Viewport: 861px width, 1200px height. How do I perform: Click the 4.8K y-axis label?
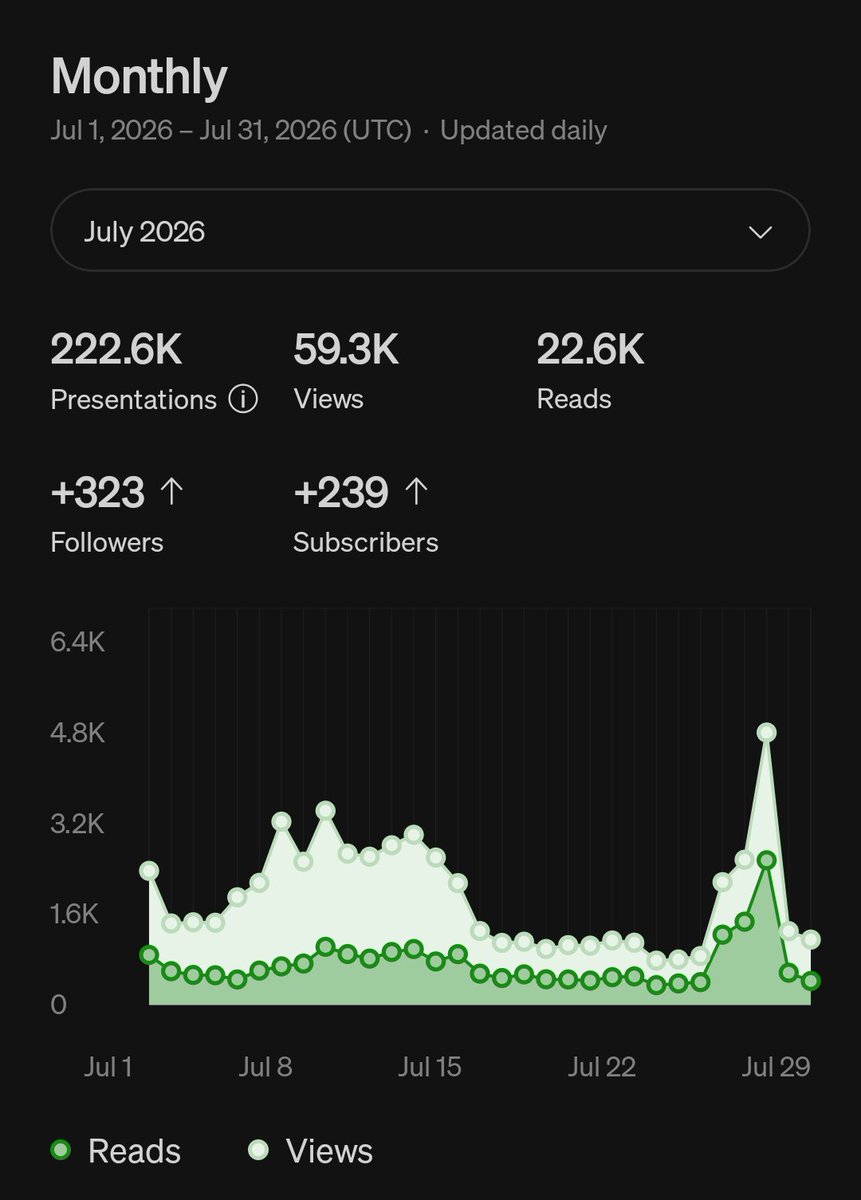point(78,733)
